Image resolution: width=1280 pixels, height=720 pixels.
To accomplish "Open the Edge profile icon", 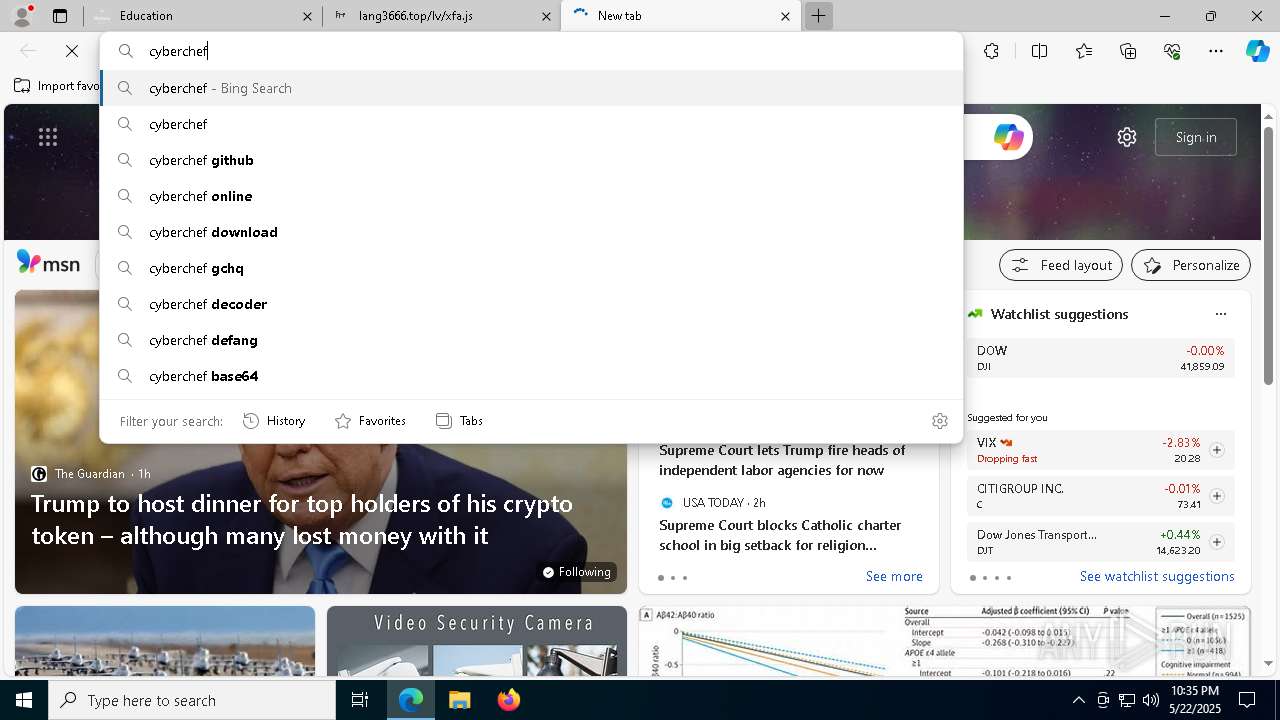I will [x=24, y=15].
